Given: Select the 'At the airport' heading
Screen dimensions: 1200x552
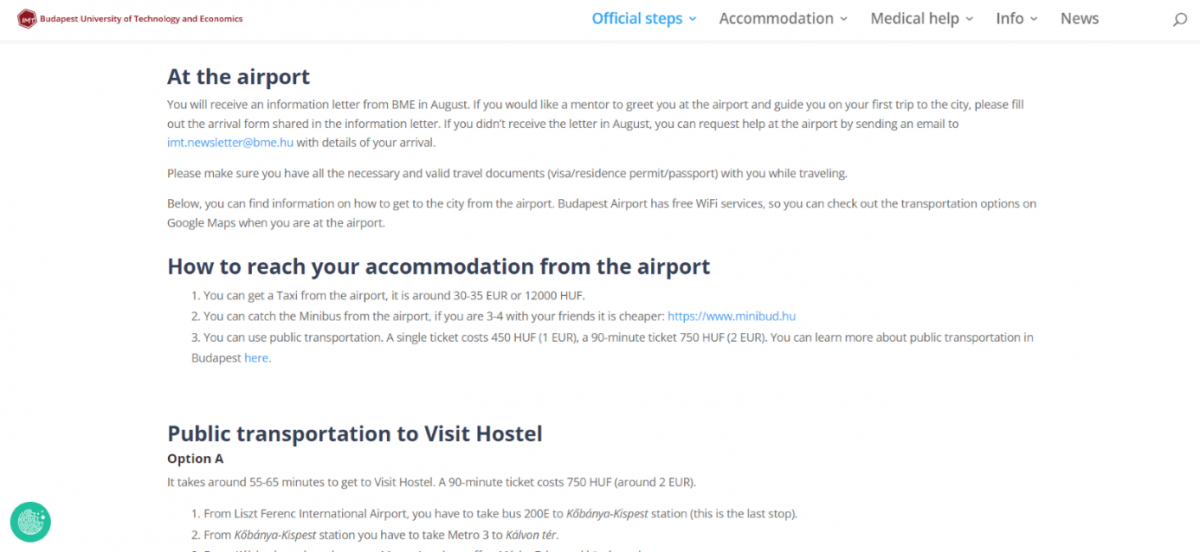Looking at the screenshot, I should tap(239, 77).
